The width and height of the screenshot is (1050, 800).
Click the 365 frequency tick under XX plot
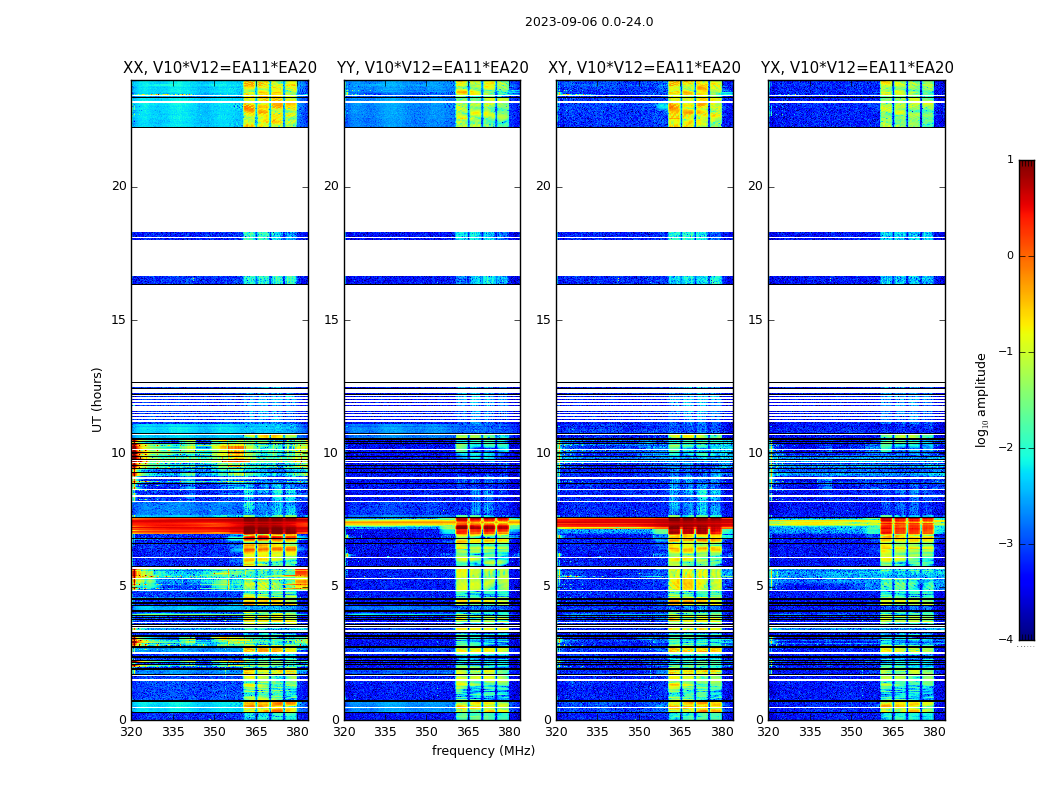click(x=256, y=732)
